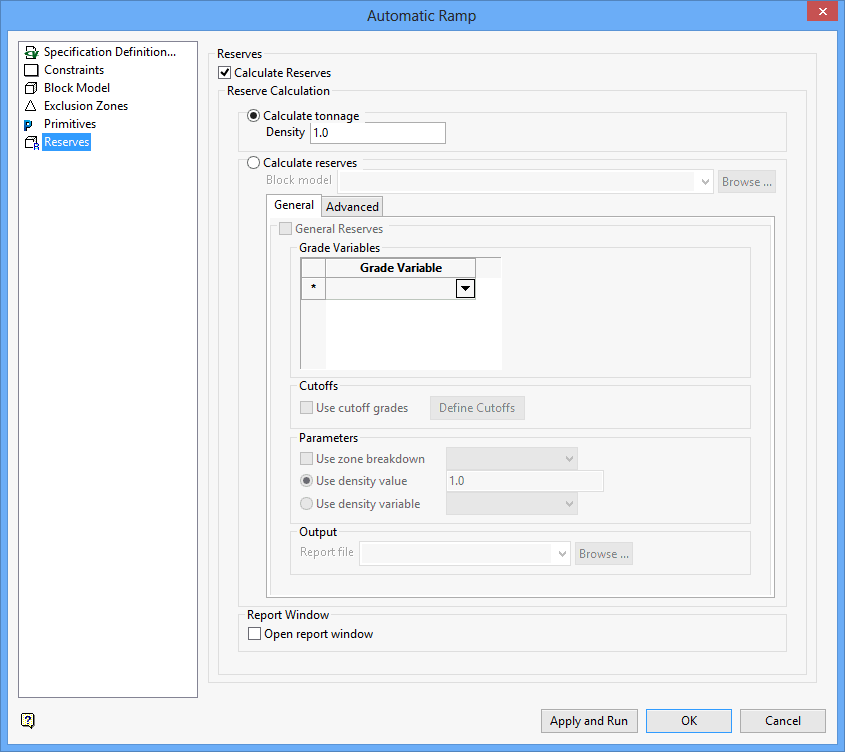The height and width of the screenshot is (752, 845).
Task: Click the Specification Definition icon in sidebar
Action: click(32, 52)
